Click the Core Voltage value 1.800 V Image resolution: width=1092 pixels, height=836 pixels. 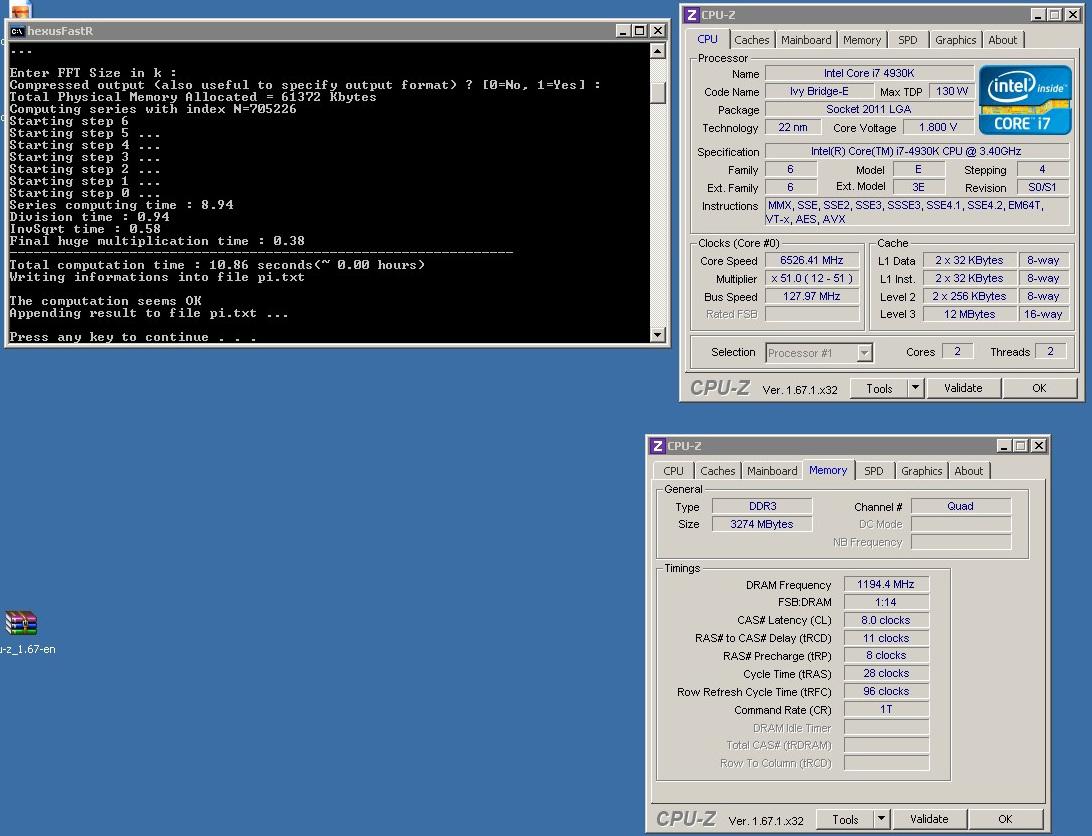(x=937, y=127)
